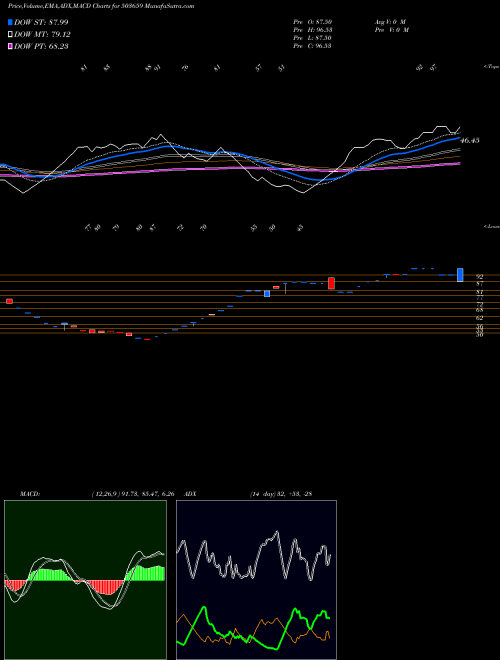Click inside the ADX indicator panel
Image resolution: width=500 pixels, height=660 pixels.
pyautogui.click(x=256, y=580)
